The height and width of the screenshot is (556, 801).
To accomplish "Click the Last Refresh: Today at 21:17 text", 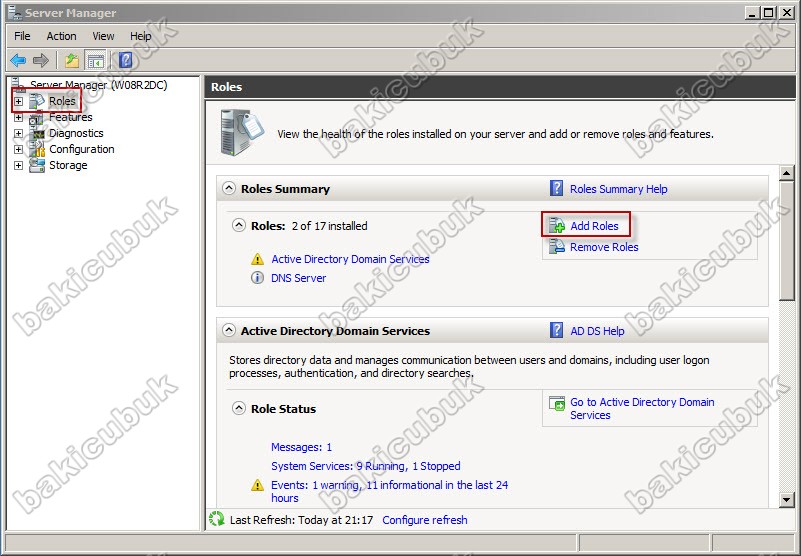I will [301, 520].
